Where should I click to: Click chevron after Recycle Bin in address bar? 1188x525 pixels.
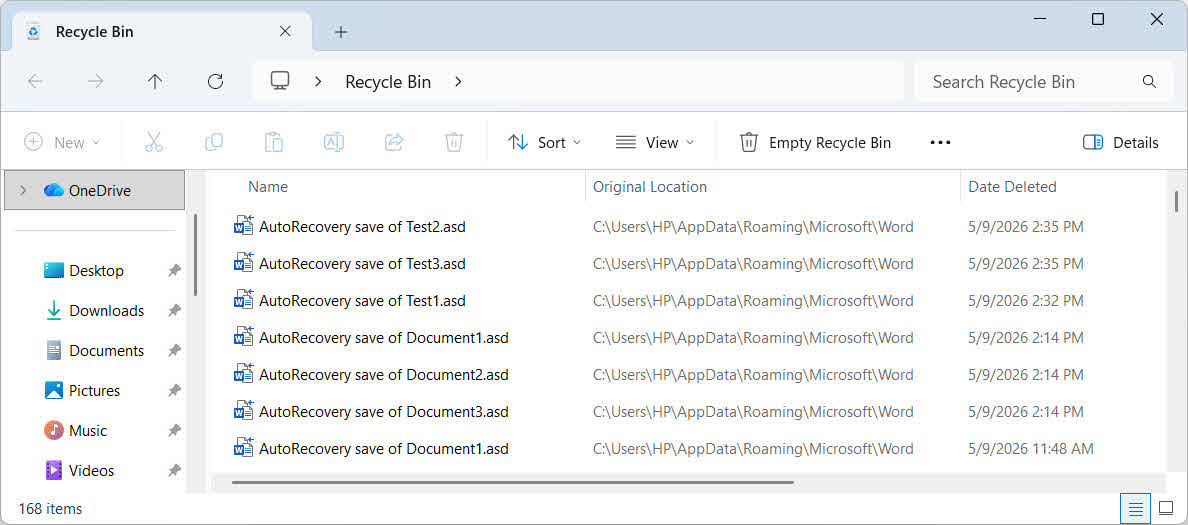tap(458, 82)
